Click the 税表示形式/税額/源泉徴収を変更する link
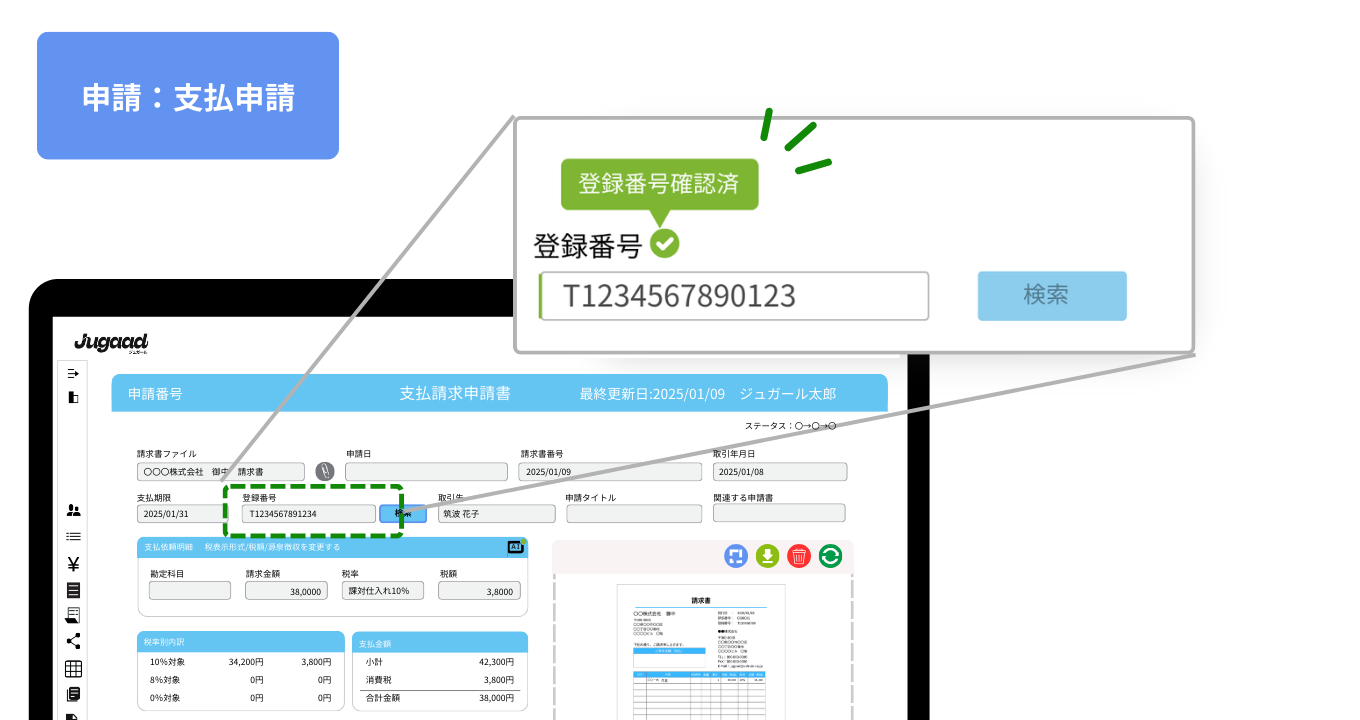Viewport: 1360px width, 720px height. [272, 547]
